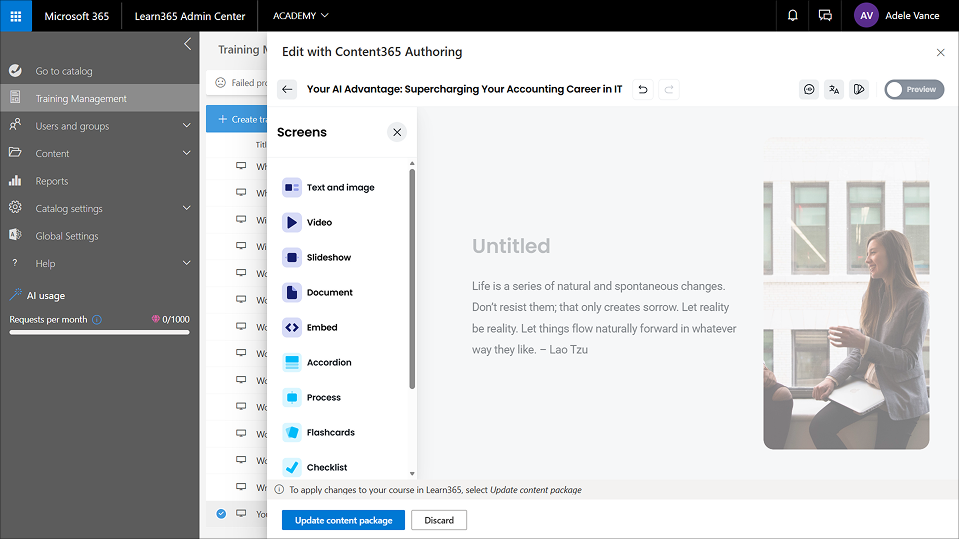Open the ACADEMY dropdown
Image resolution: width=959 pixels, height=539 pixels.
pyautogui.click(x=300, y=16)
